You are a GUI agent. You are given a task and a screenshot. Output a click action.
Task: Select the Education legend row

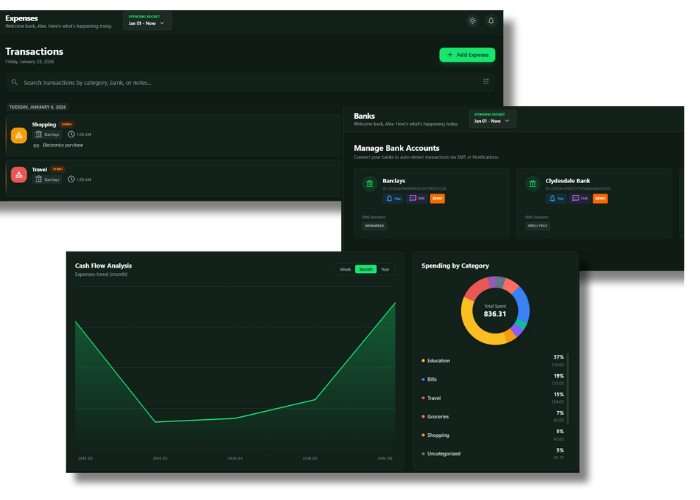click(x=493, y=361)
